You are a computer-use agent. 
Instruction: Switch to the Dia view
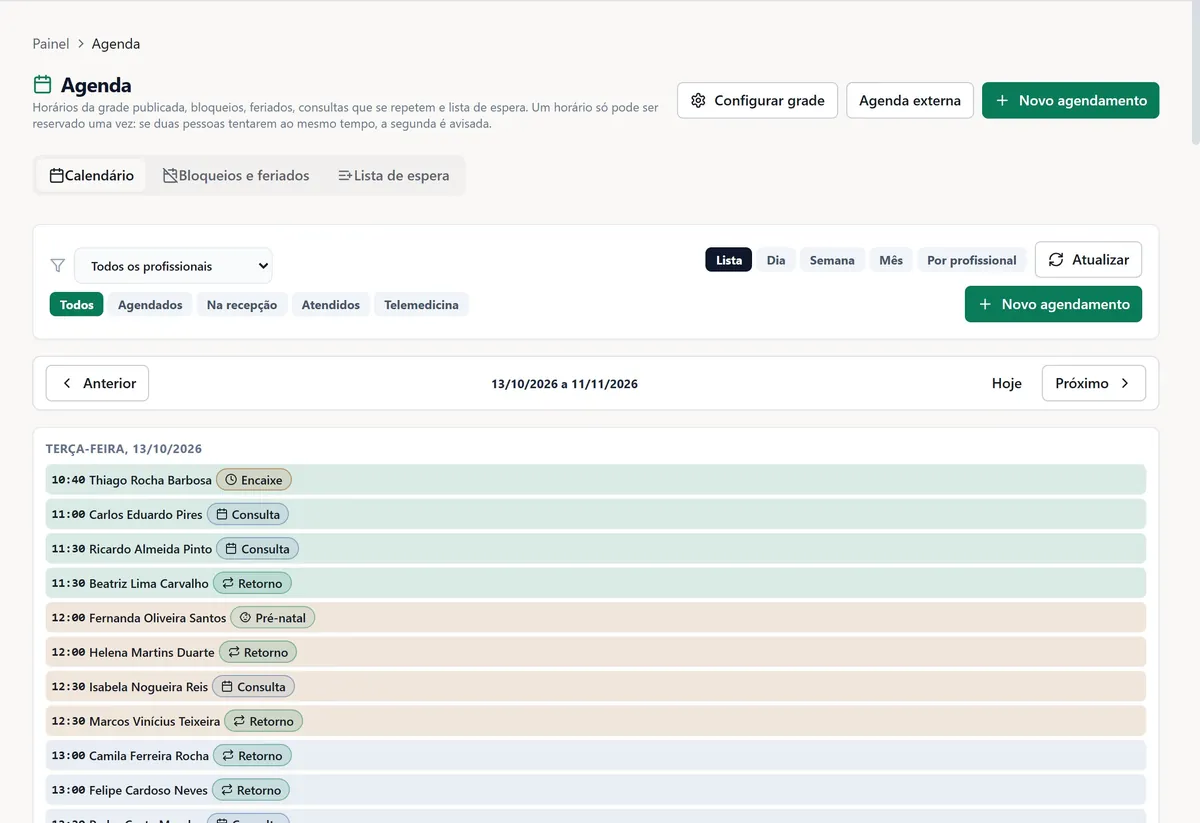tap(776, 260)
